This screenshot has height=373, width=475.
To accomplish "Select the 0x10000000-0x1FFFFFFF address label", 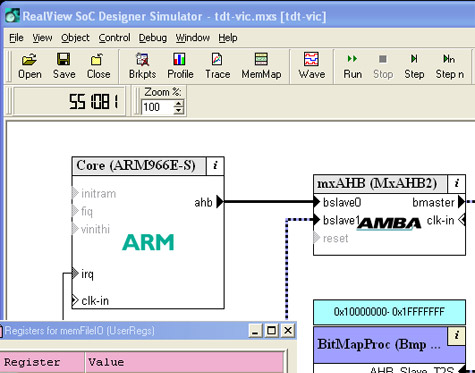I will 389,312.
